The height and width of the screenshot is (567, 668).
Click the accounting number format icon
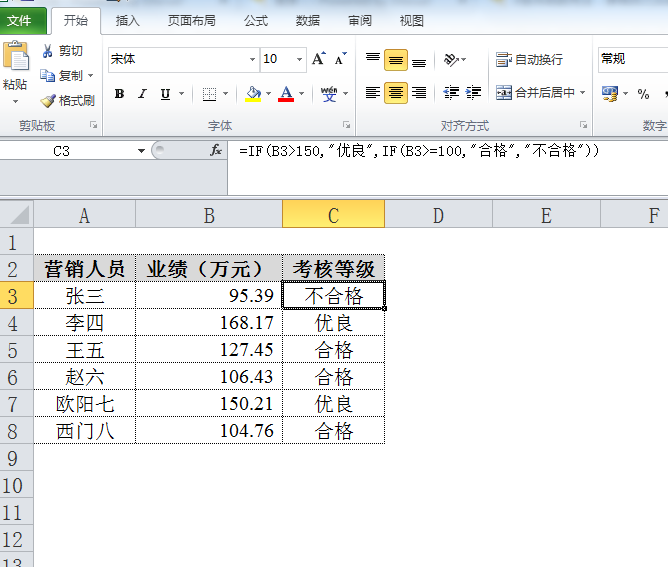(x=610, y=94)
